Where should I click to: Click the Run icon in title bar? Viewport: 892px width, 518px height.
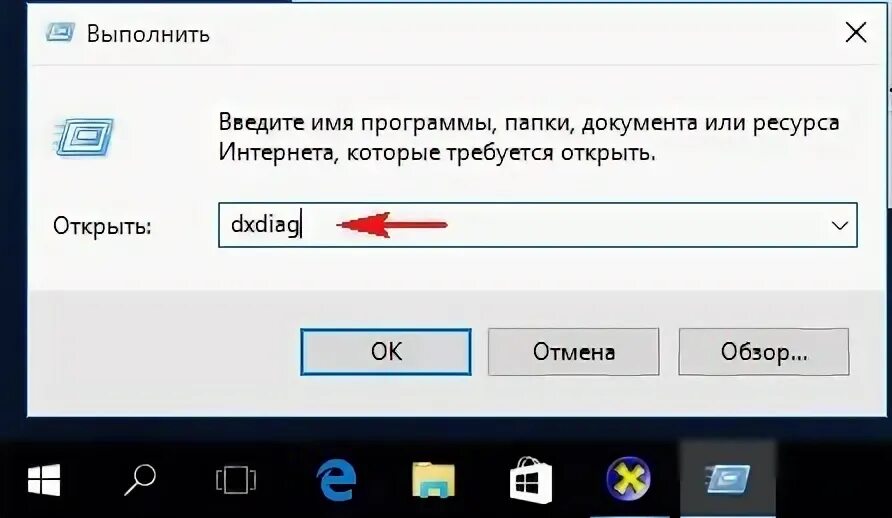point(60,32)
